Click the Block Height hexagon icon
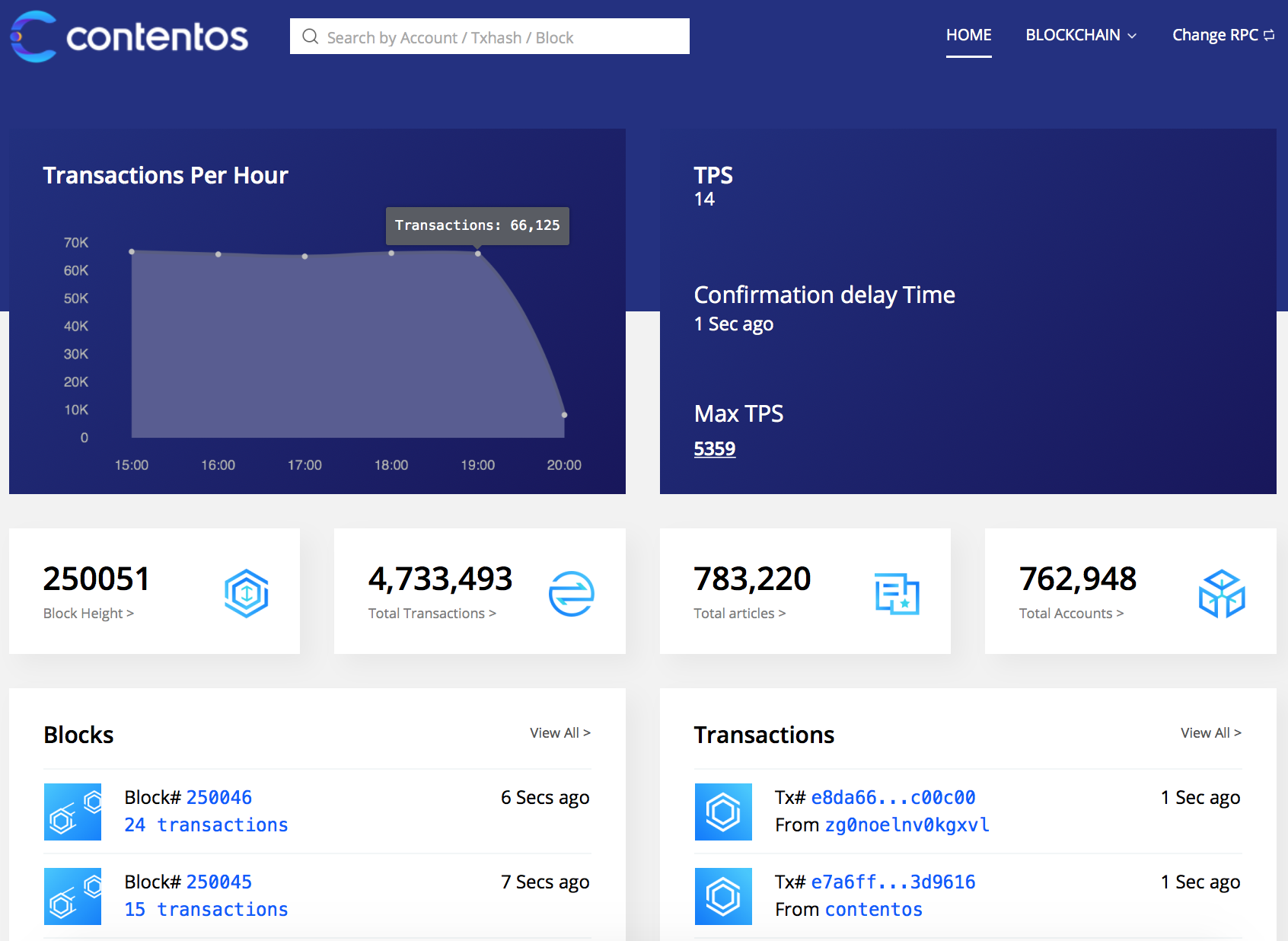This screenshot has height=941, width=1288. pyautogui.click(x=247, y=593)
